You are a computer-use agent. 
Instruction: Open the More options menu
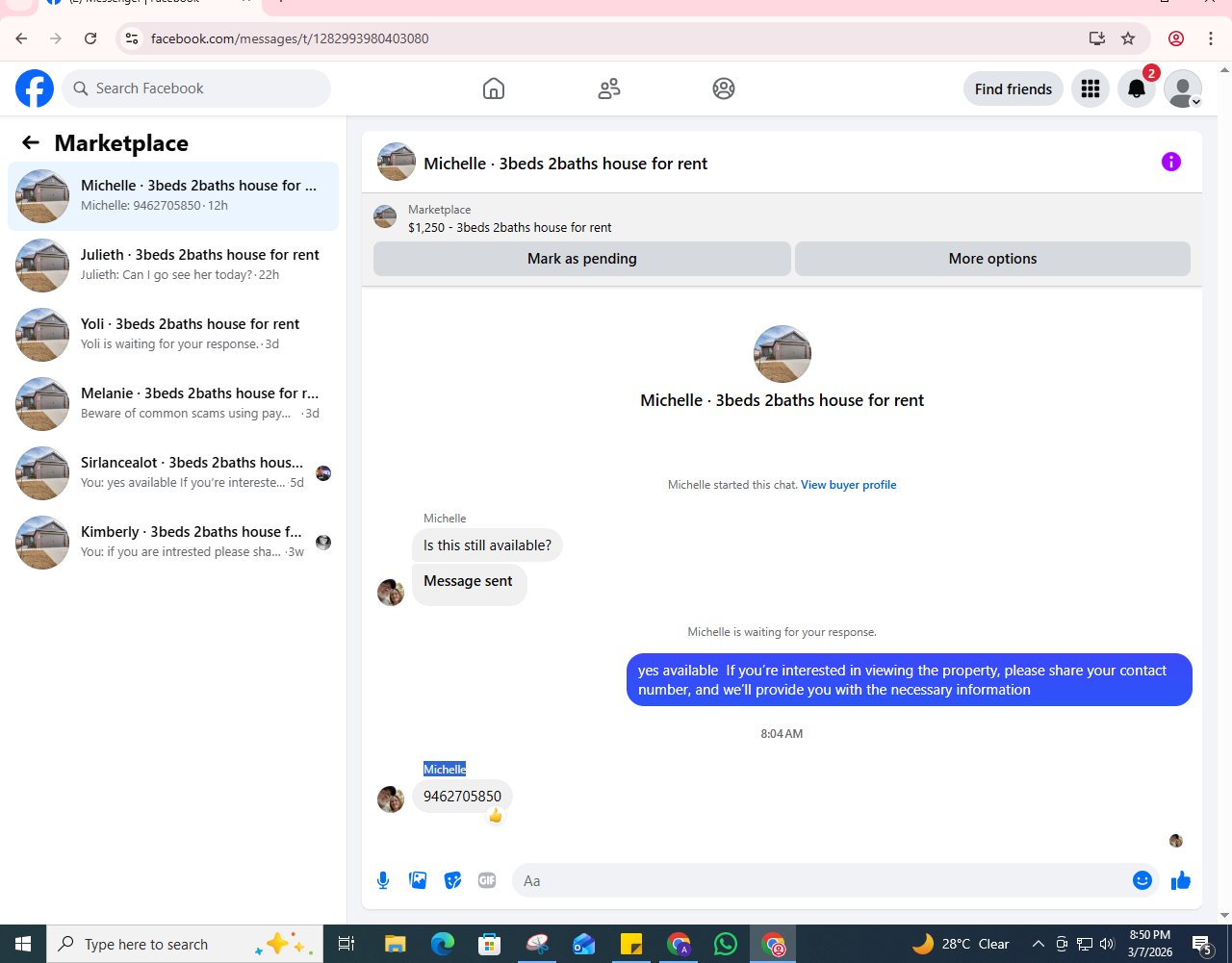point(992,259)
